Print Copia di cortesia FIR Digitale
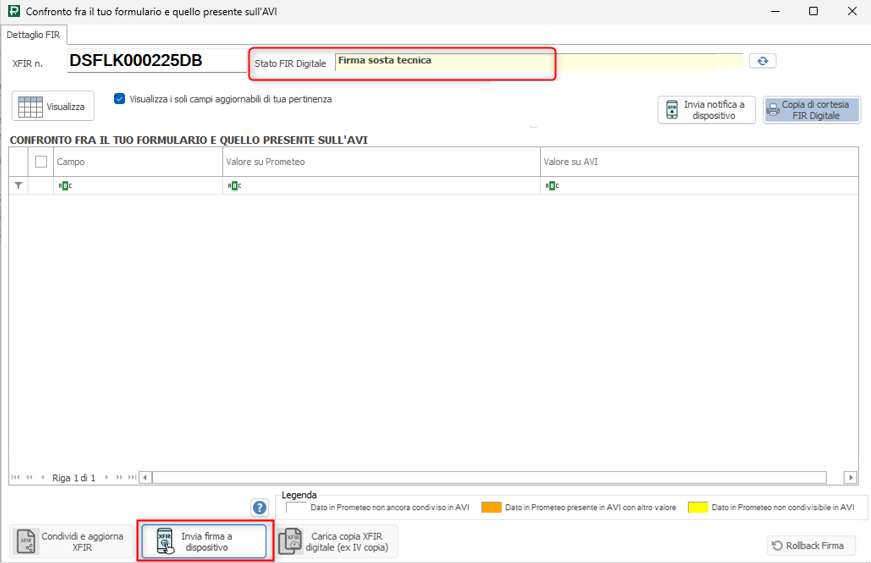This screenshot has height=563, width=871. click(x=811, y=110)
